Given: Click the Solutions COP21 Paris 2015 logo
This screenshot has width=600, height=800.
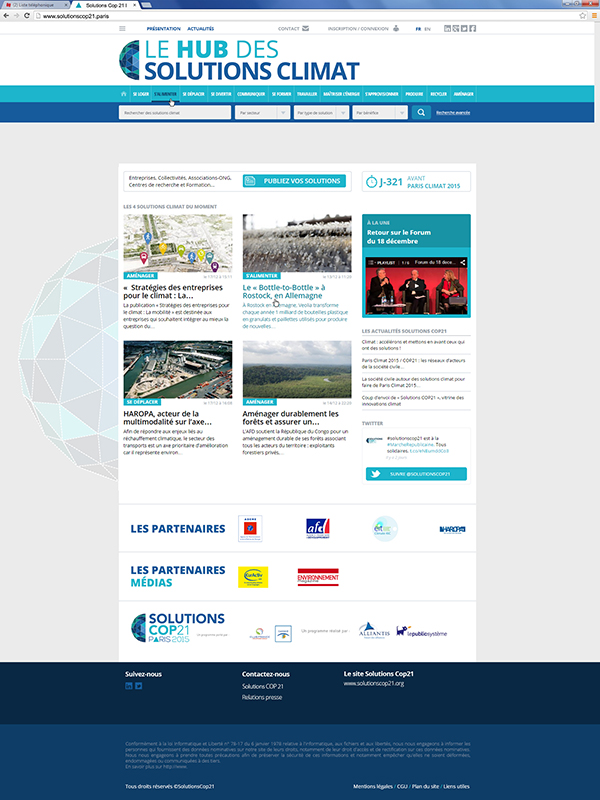Looking at the screenshot, I should pos(178,627).
